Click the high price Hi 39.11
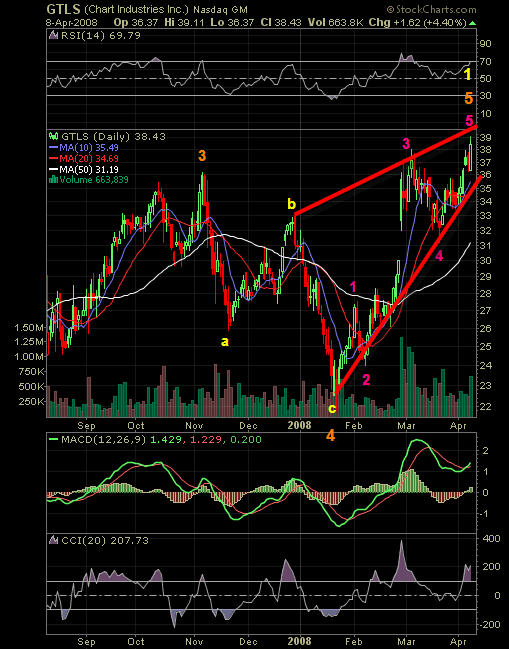The width and height of the screenshot is (509, 649). (184, 22)
